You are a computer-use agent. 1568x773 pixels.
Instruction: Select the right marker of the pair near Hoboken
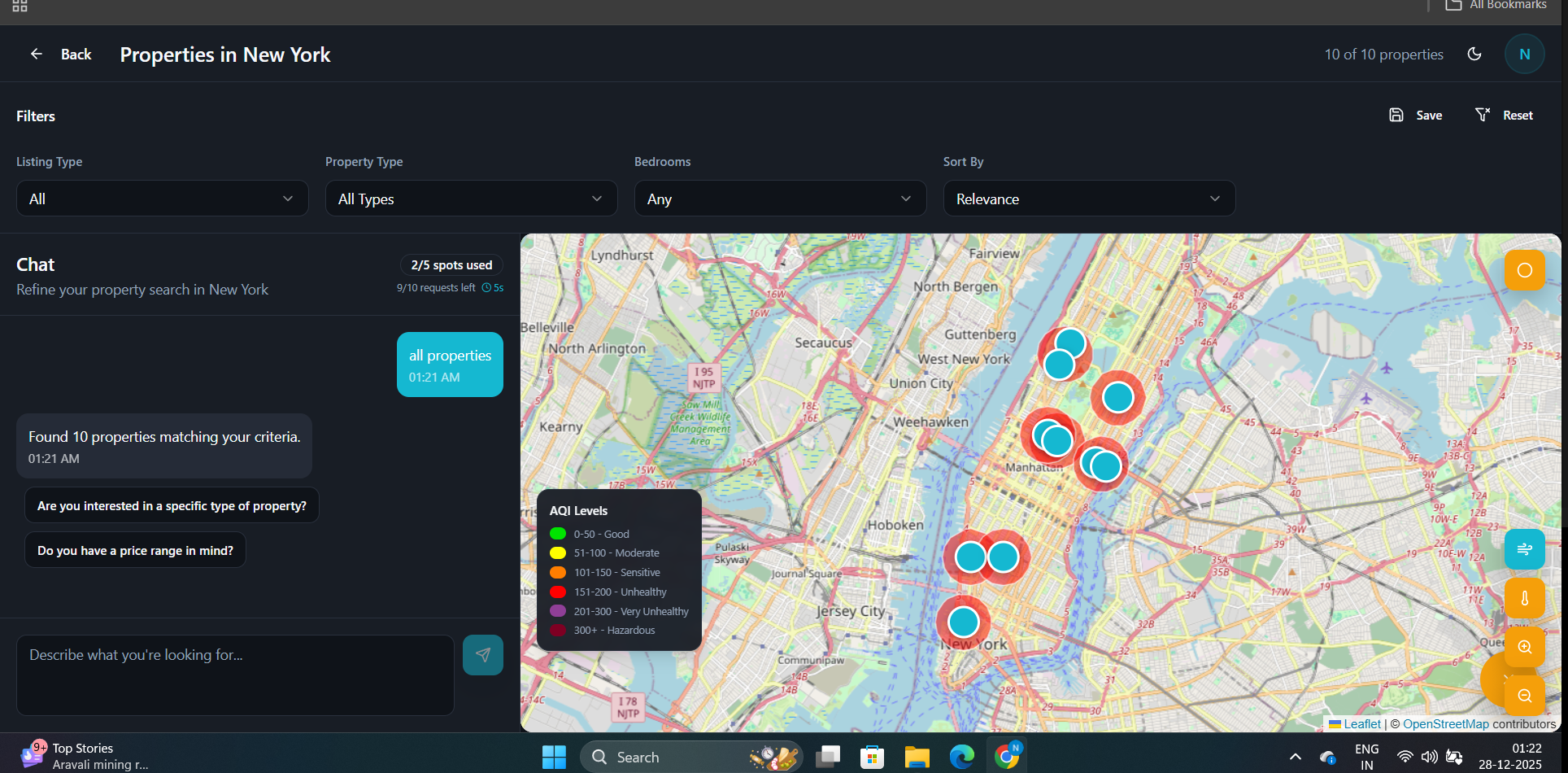(1003, 557)
